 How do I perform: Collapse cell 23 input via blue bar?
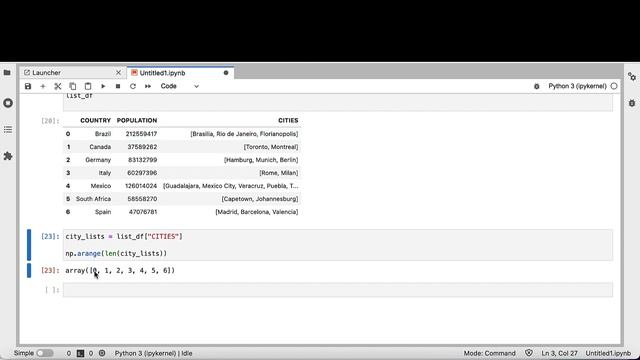(x=29, y=245)
